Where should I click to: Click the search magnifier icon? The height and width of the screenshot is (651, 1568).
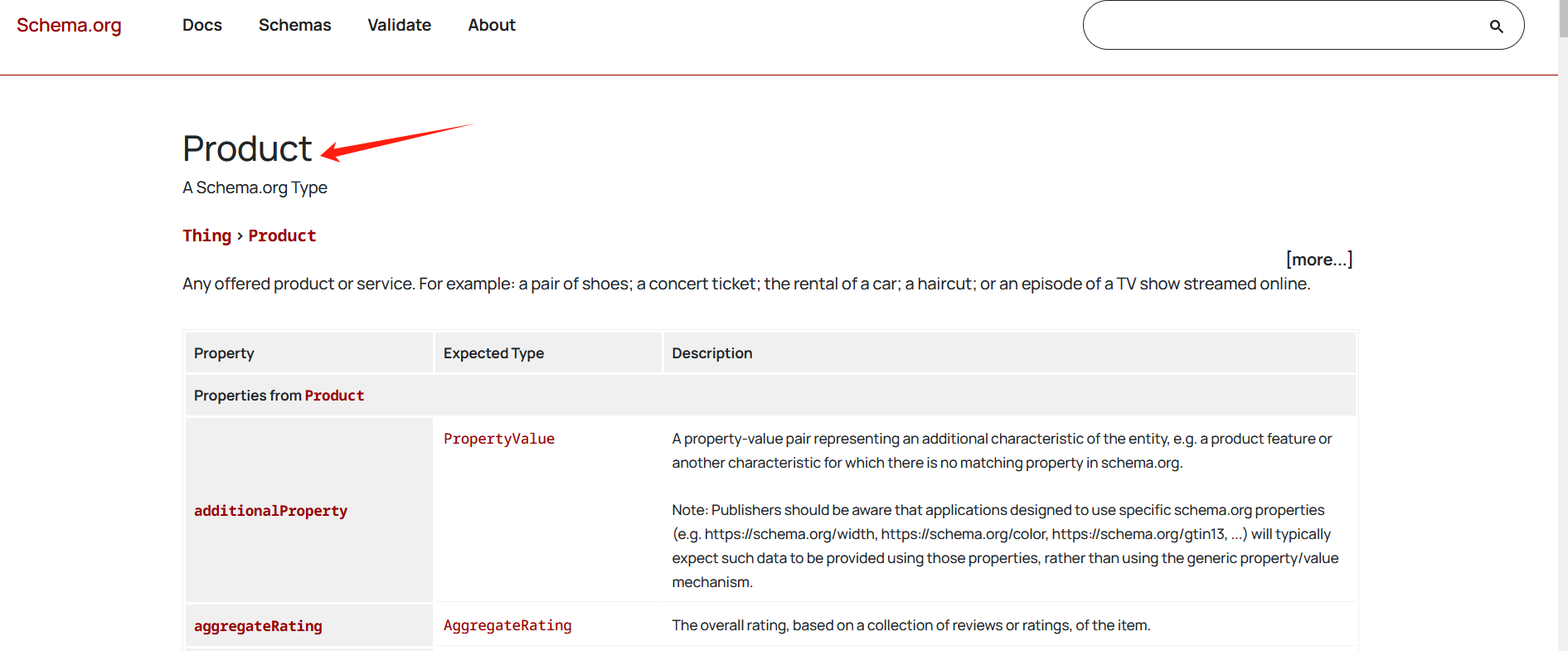pyautogui.click(x=1496, y=26)
